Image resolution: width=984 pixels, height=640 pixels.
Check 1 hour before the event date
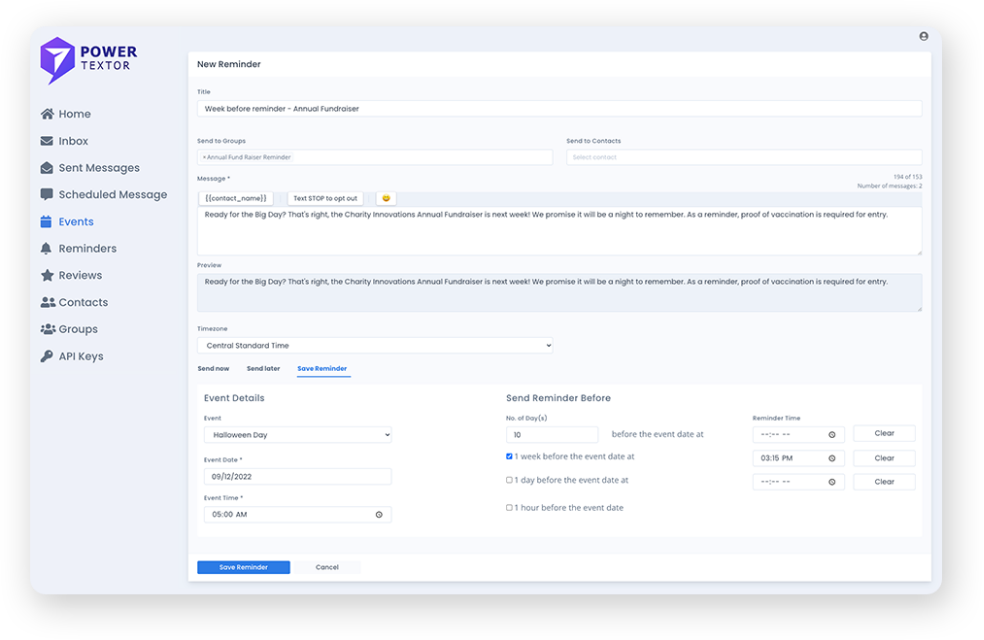[510, 508]
